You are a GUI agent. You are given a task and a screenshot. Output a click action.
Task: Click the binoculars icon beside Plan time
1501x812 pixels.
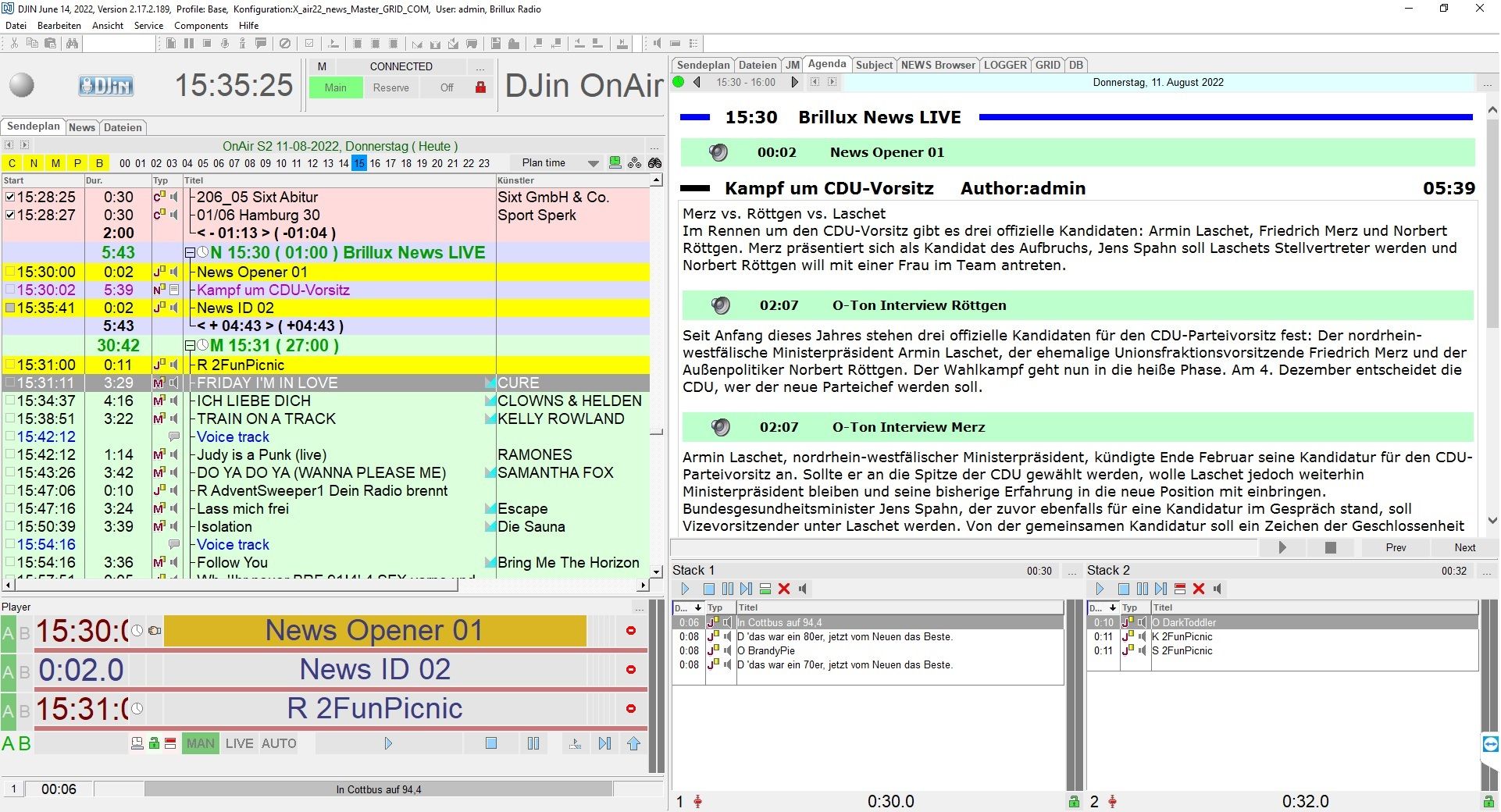pos(654,162)
